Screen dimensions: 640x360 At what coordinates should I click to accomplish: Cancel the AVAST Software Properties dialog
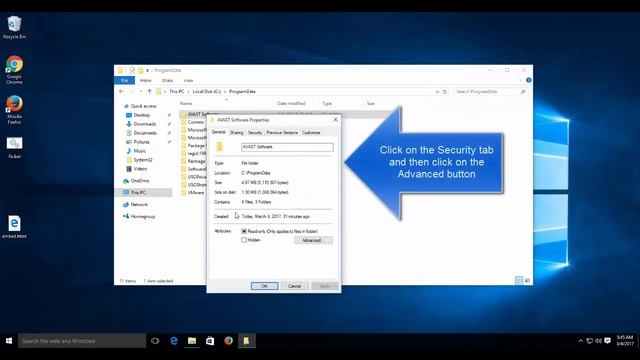[x=294, y=286]
